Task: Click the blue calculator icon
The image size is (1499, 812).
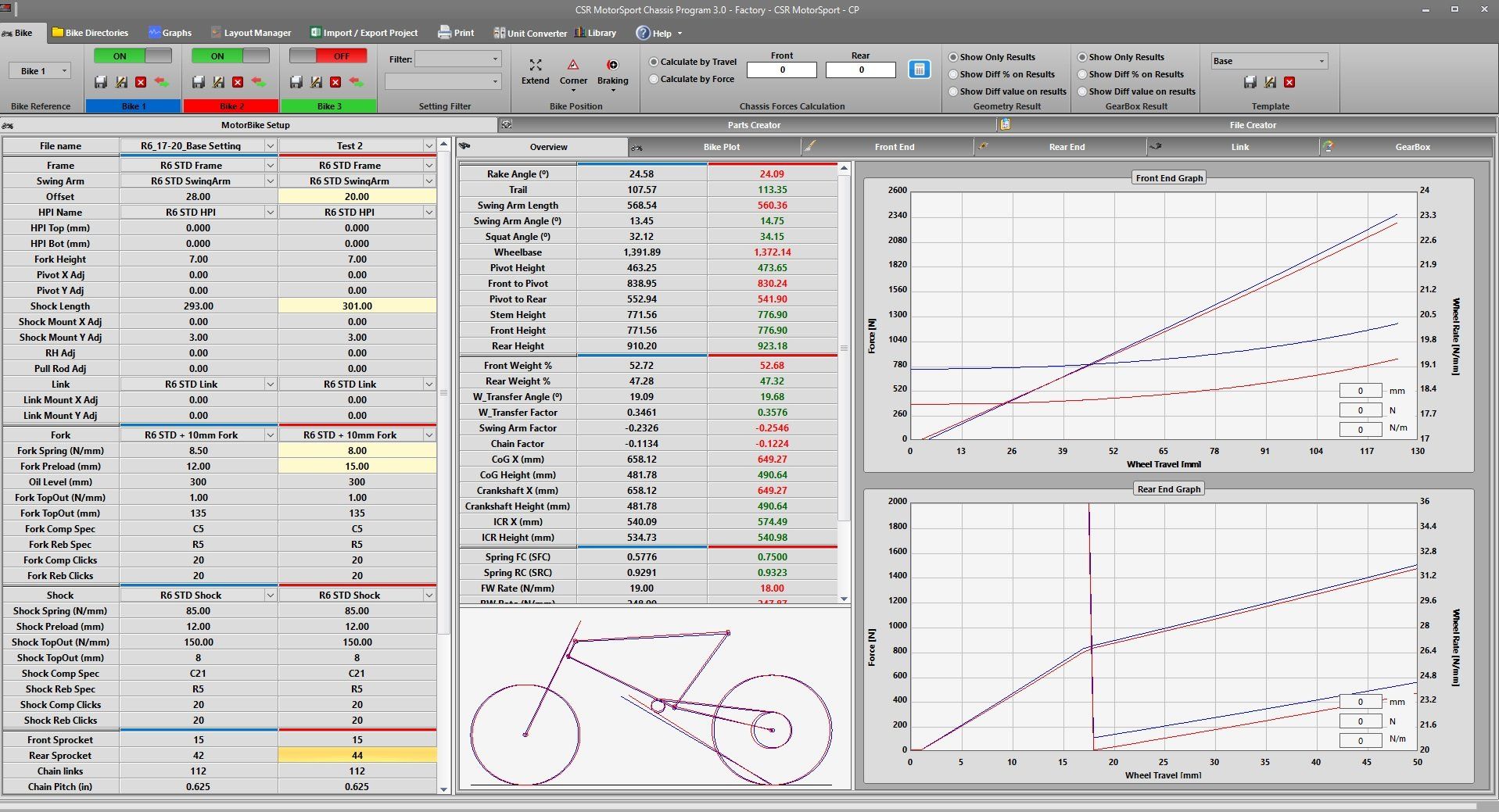Action: pos(920,70)
